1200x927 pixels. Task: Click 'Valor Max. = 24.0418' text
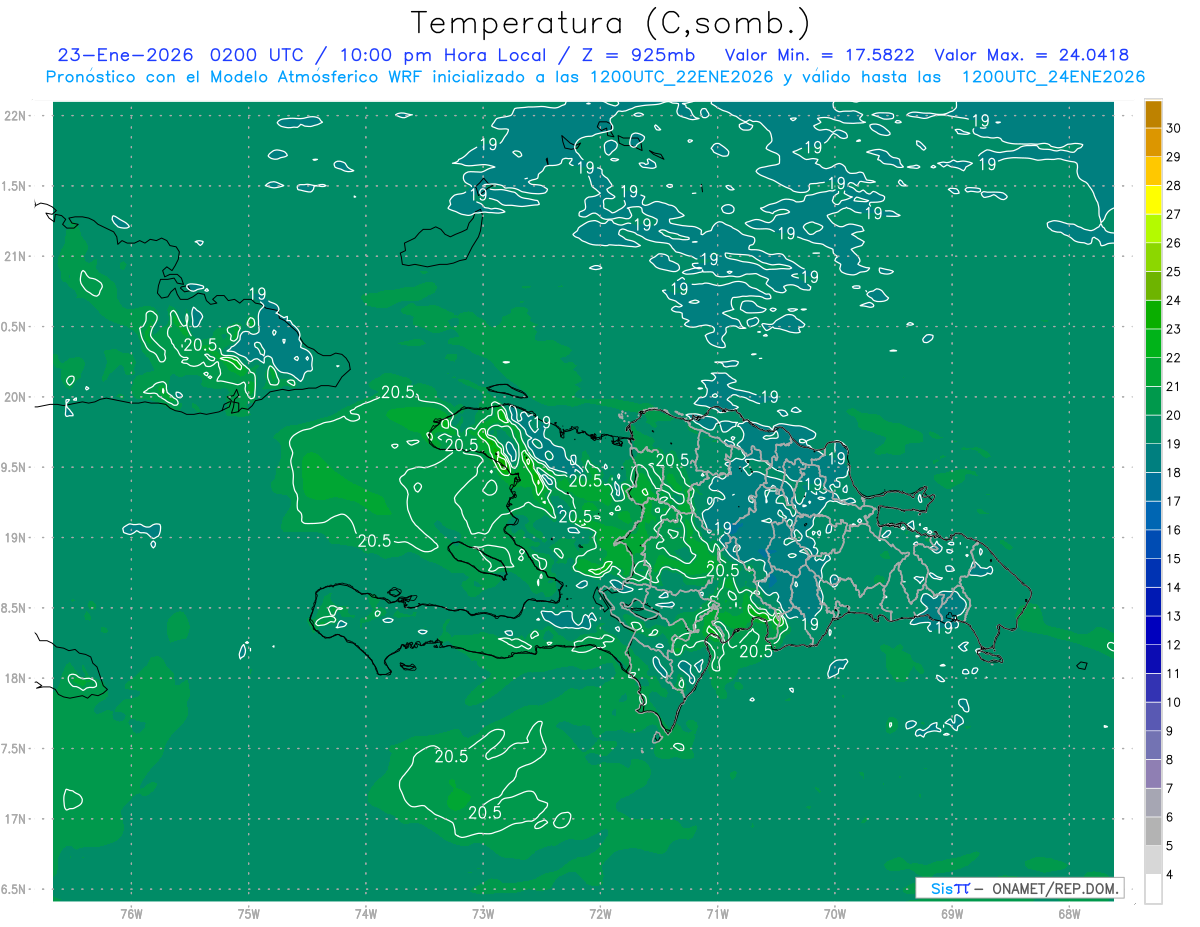point(1032,55)
